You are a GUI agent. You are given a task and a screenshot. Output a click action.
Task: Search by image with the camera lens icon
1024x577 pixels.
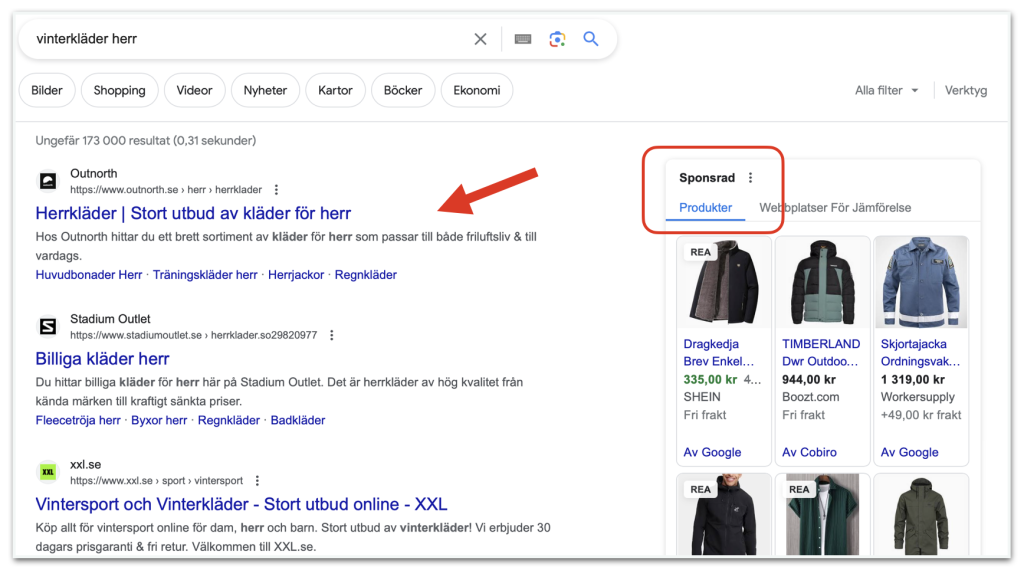coord(557,39)
